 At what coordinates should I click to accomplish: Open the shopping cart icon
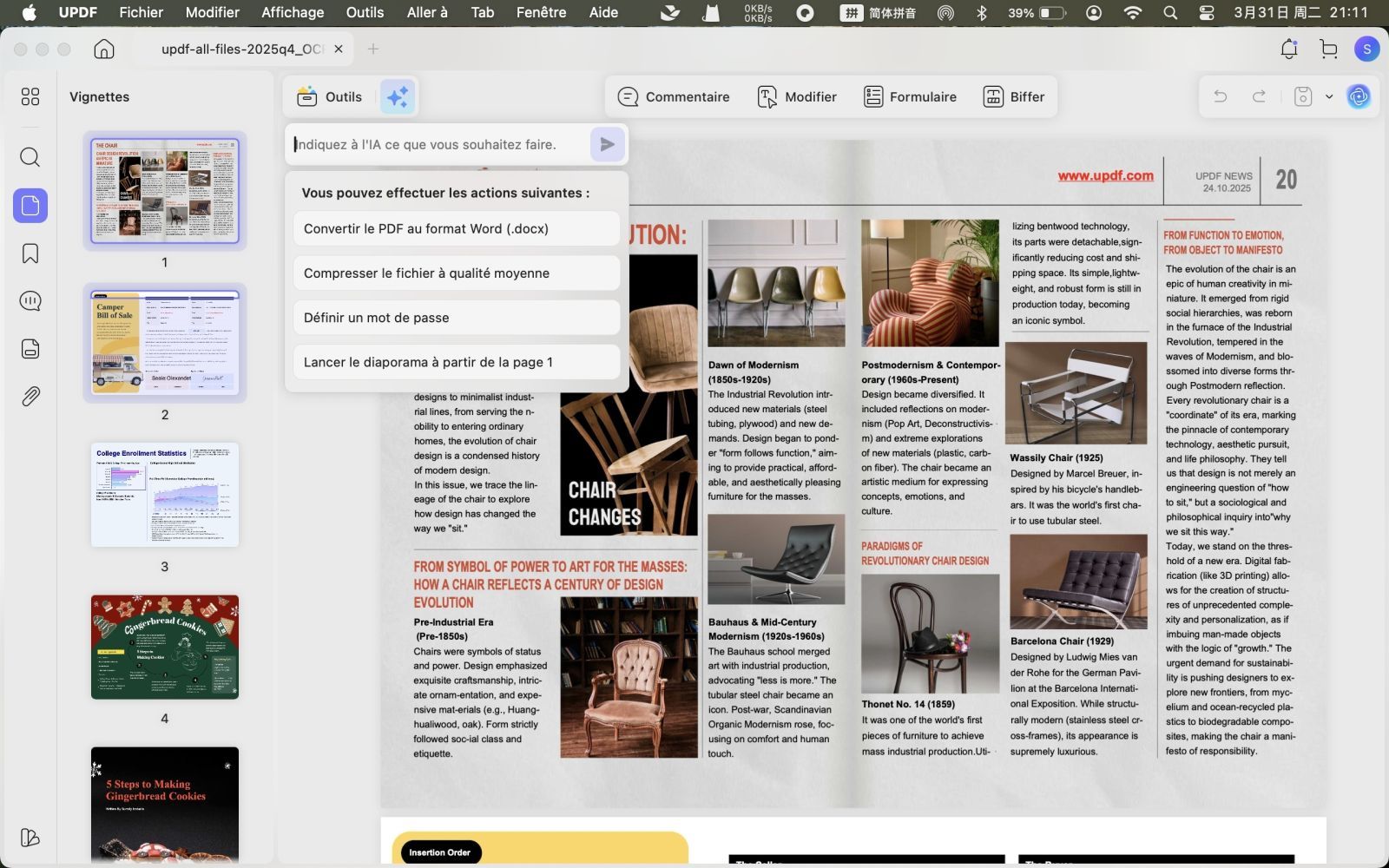tap(1328, 49)
